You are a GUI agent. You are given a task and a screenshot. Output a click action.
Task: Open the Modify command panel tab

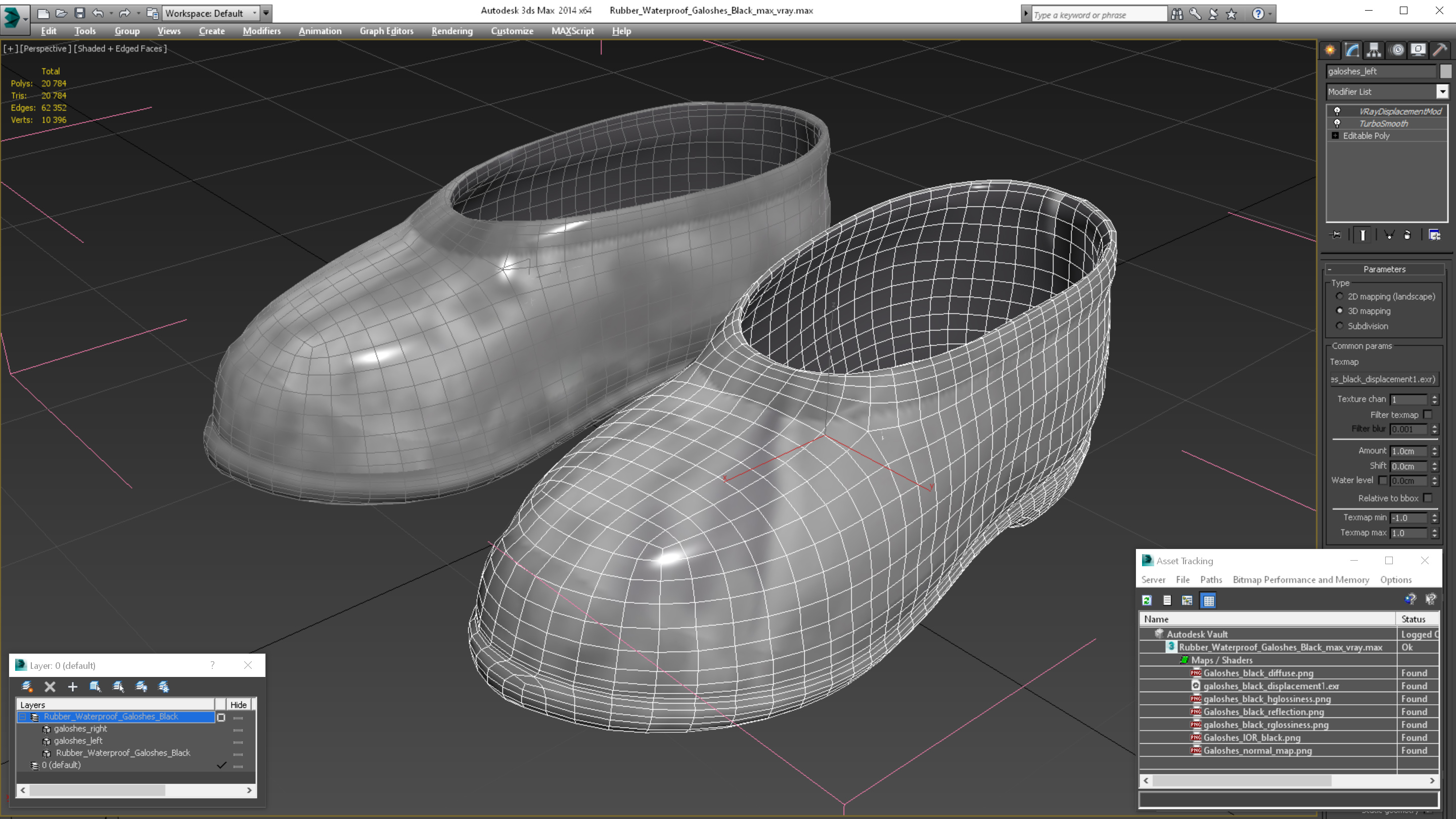pos(1352,51)
